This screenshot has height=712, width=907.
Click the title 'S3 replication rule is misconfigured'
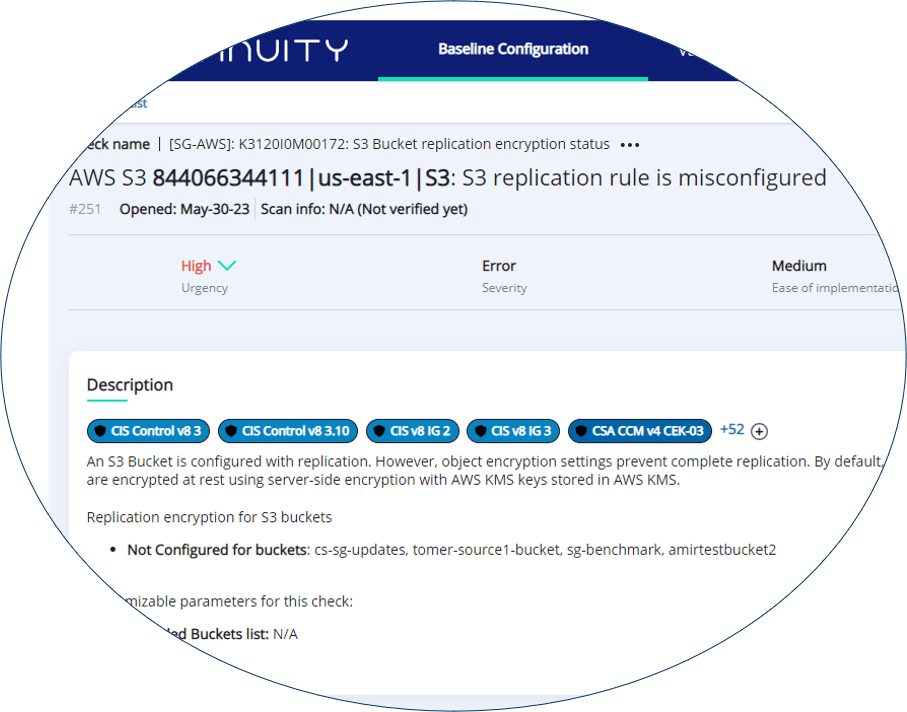644,178
